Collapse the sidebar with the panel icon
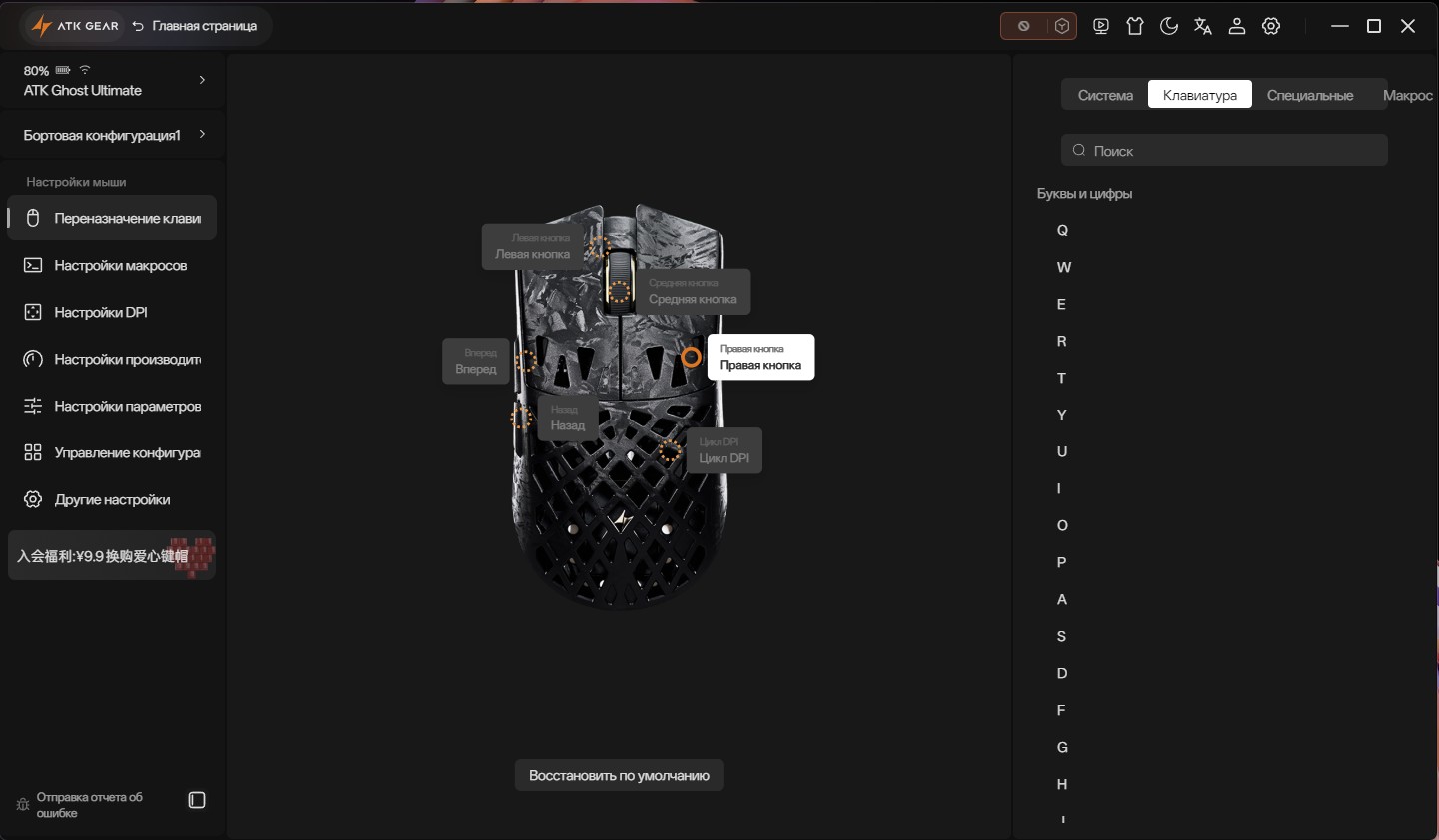 [197, 800]
